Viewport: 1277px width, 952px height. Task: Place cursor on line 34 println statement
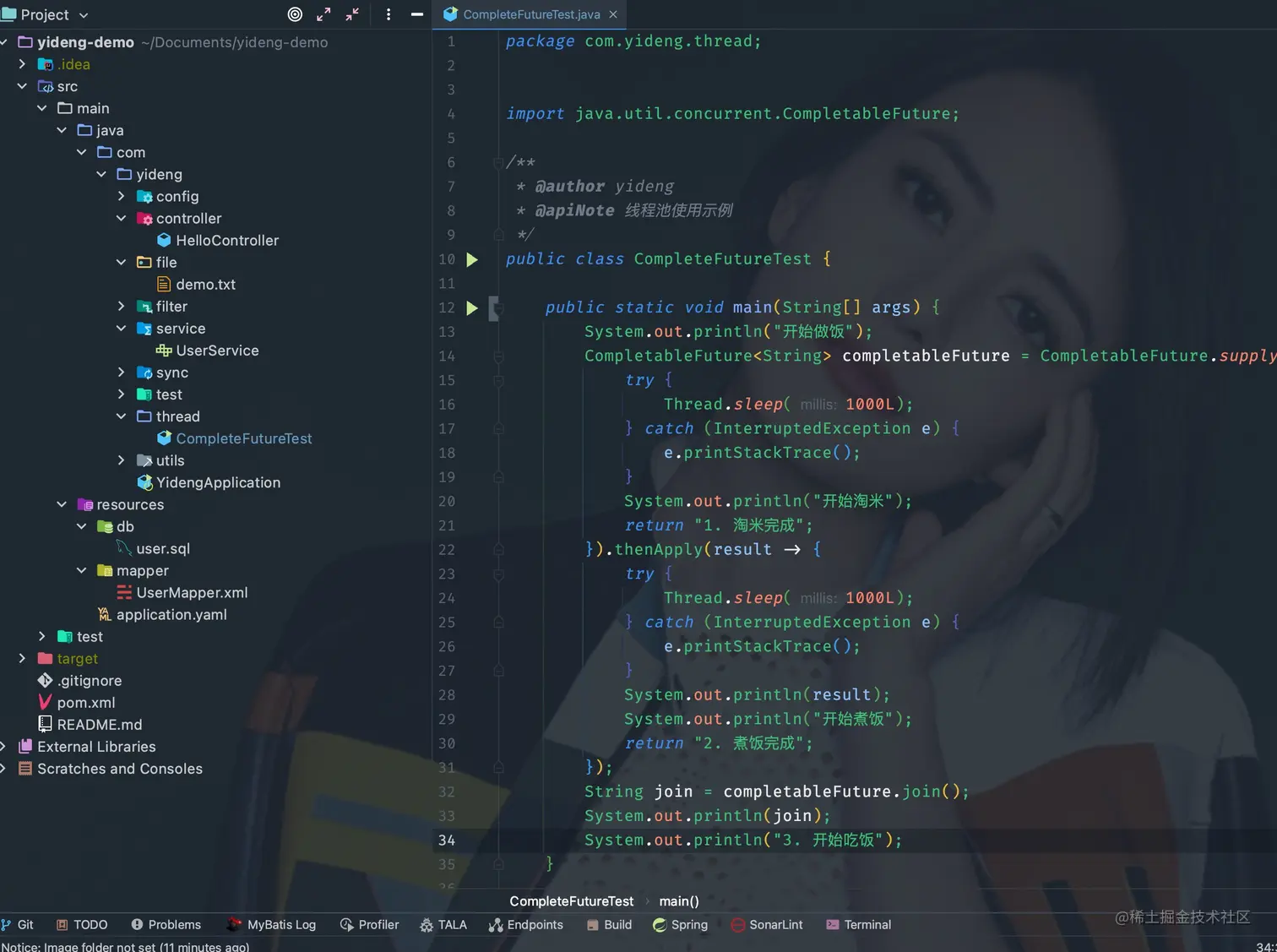tap(743, 840)
